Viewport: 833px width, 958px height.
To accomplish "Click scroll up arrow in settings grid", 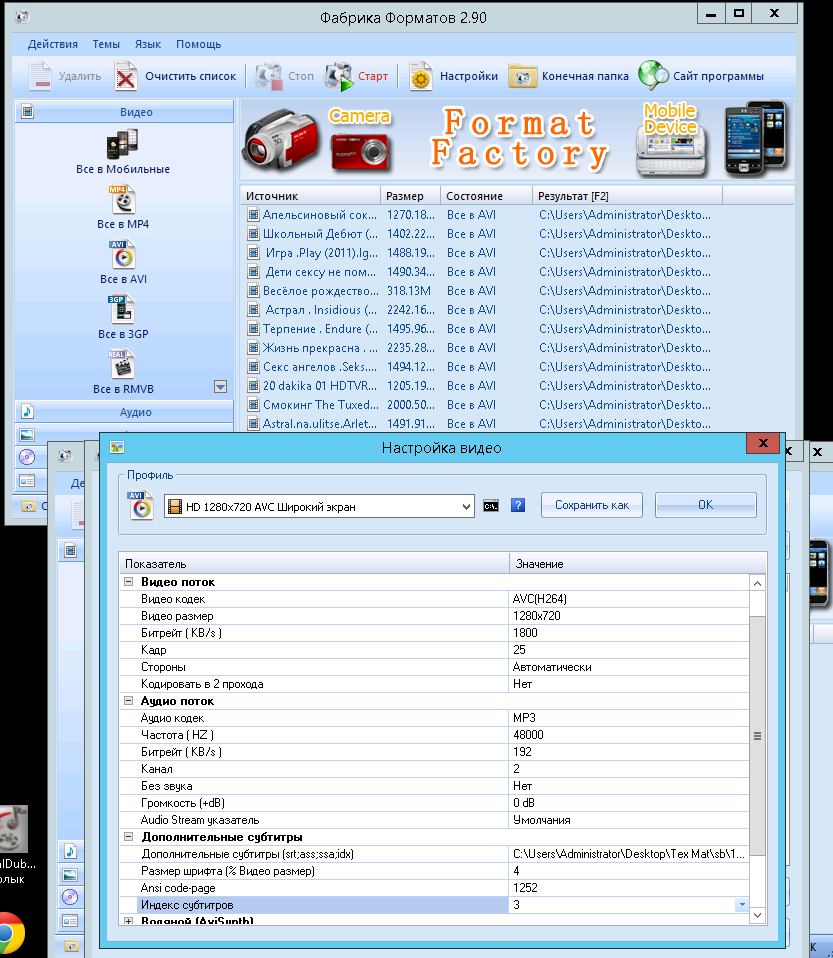I will click(x=757, y=583).
